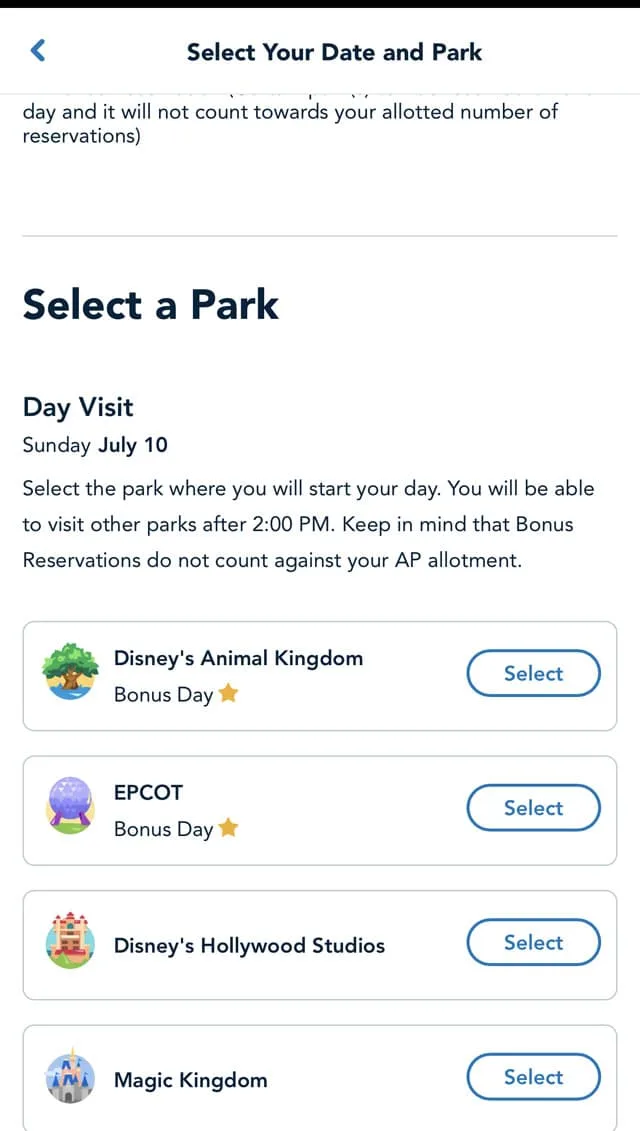Select Magic Kingdom as starting park
The height and width of the screenshot is (1131, 640).
click(533, 1077)
